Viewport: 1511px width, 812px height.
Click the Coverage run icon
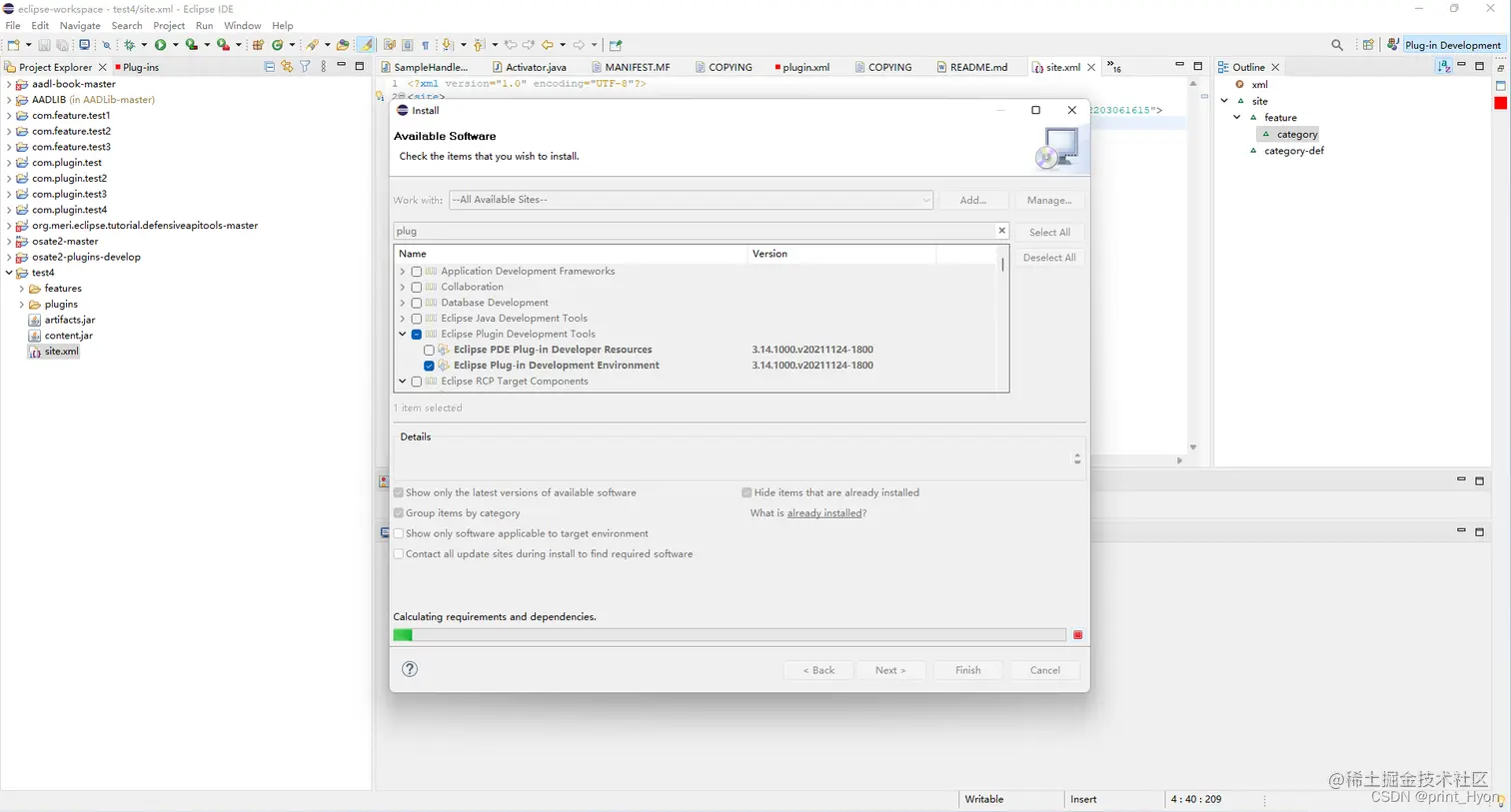pyautogui.click(x=192, y=45)
